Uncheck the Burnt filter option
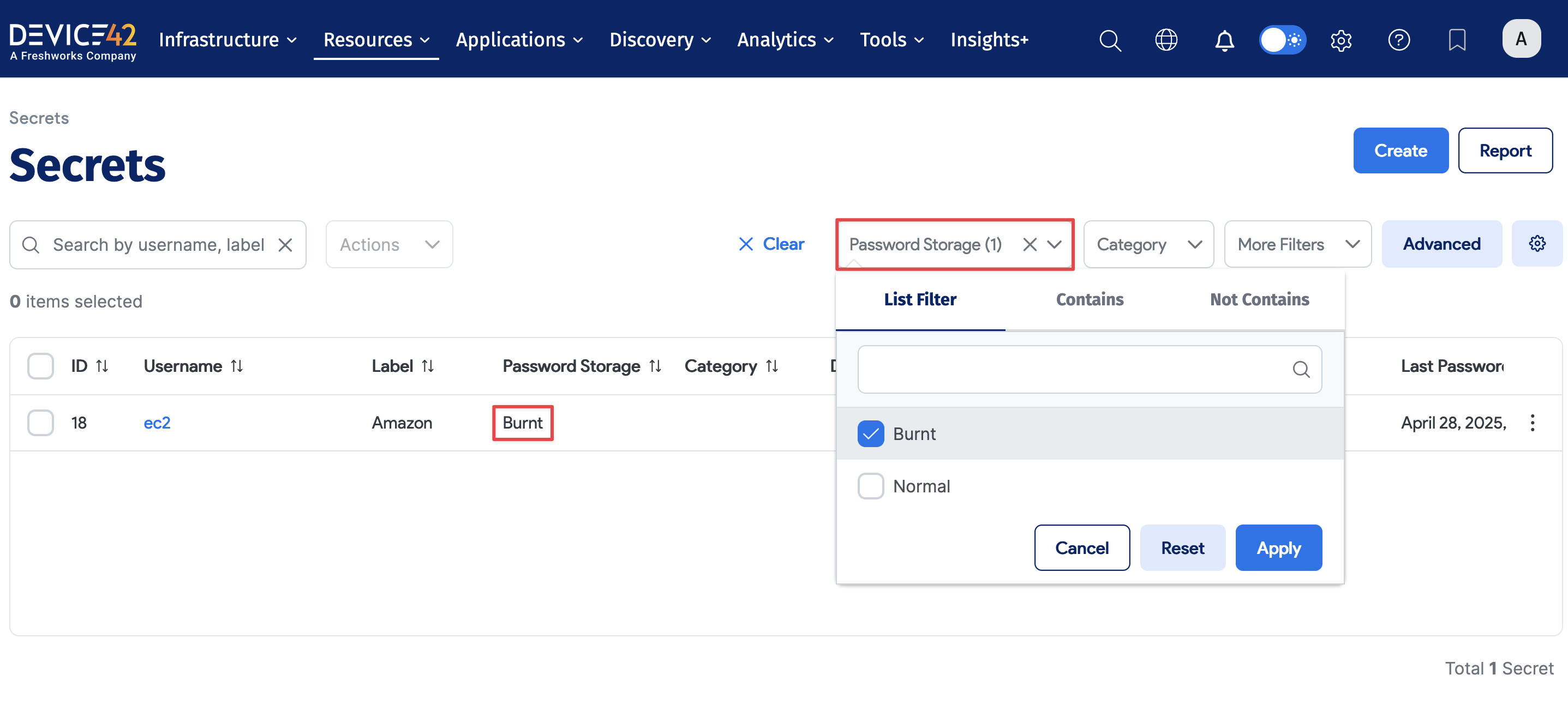 pos(870,433)
